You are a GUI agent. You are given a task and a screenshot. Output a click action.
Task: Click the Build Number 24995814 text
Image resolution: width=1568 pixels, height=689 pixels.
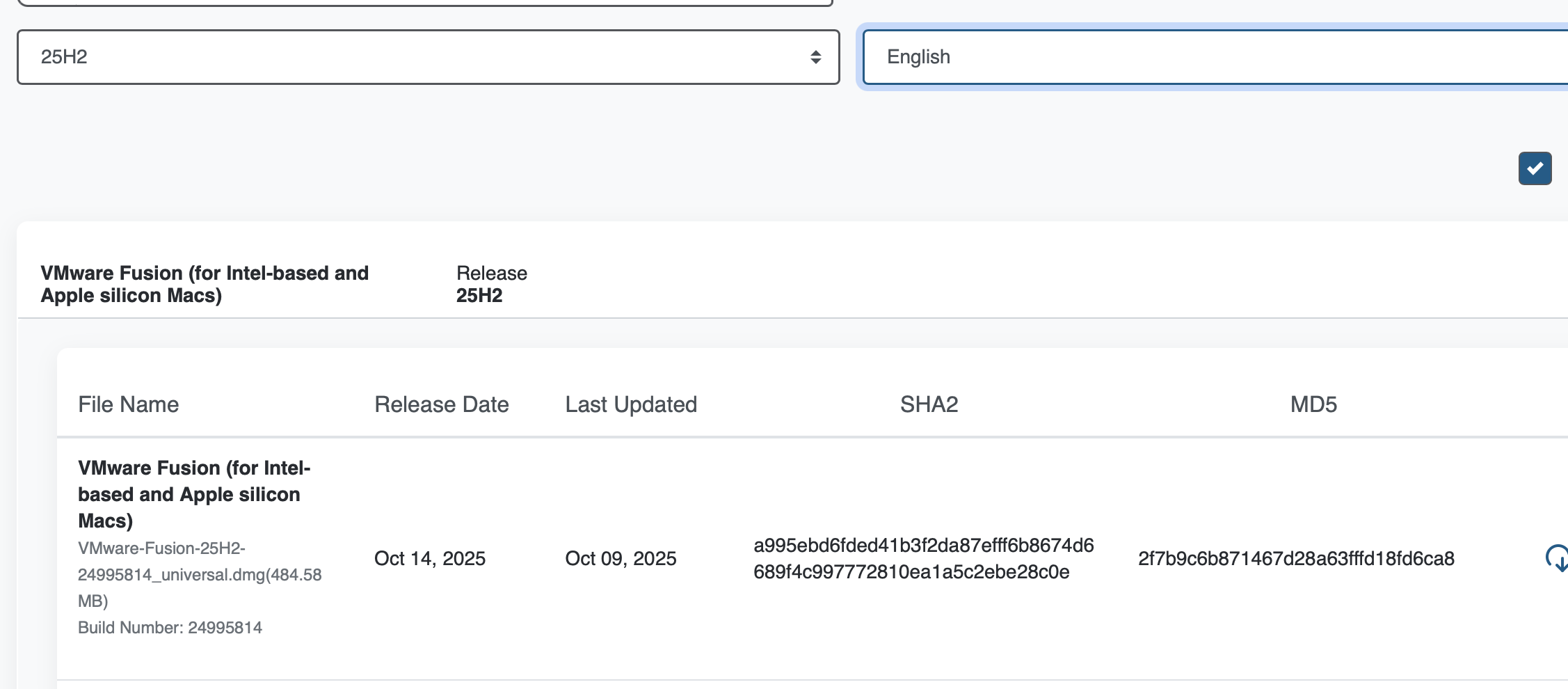(x=170, y=627)
